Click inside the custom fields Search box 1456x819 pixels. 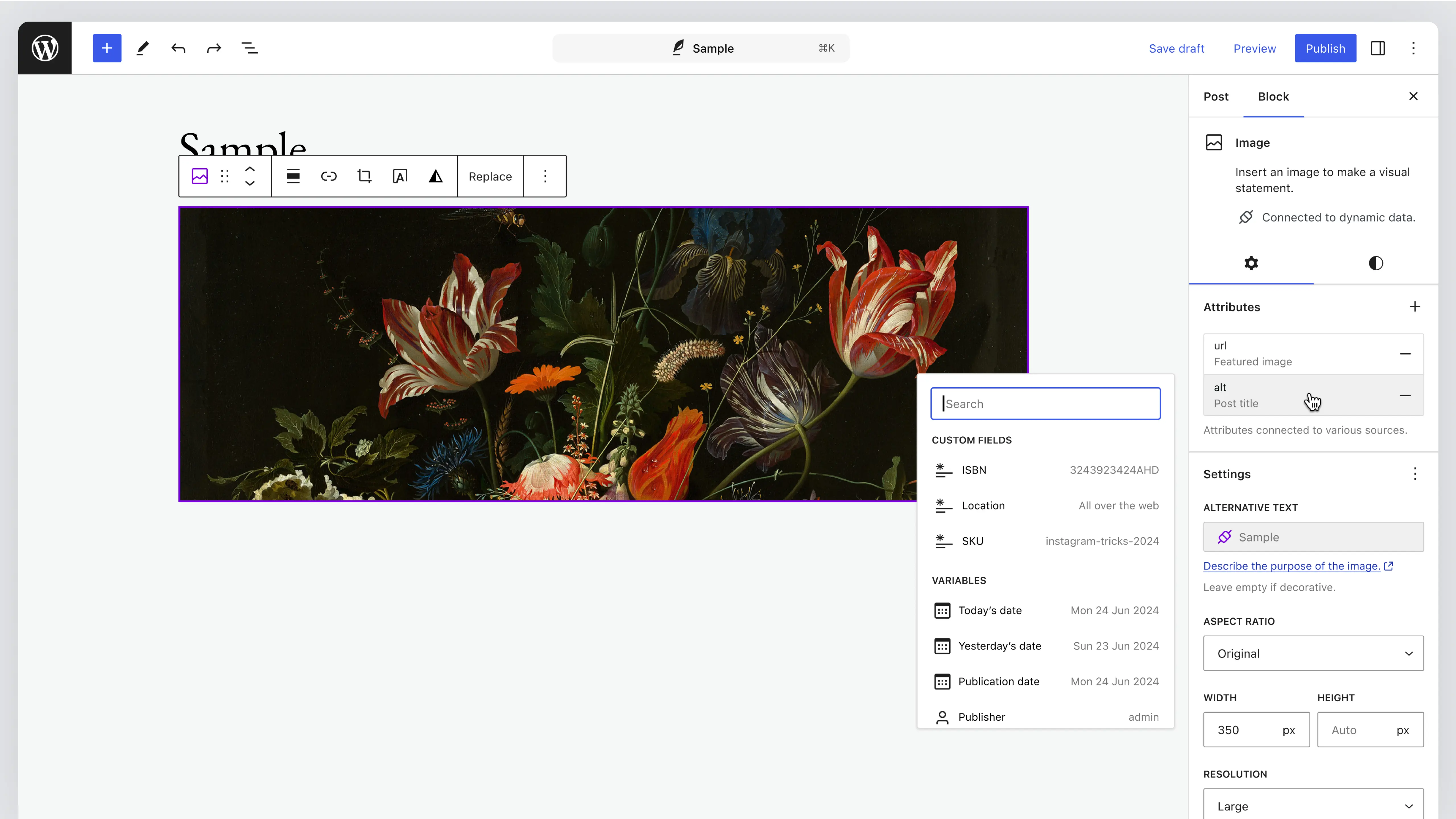(x=1045, y=403)
